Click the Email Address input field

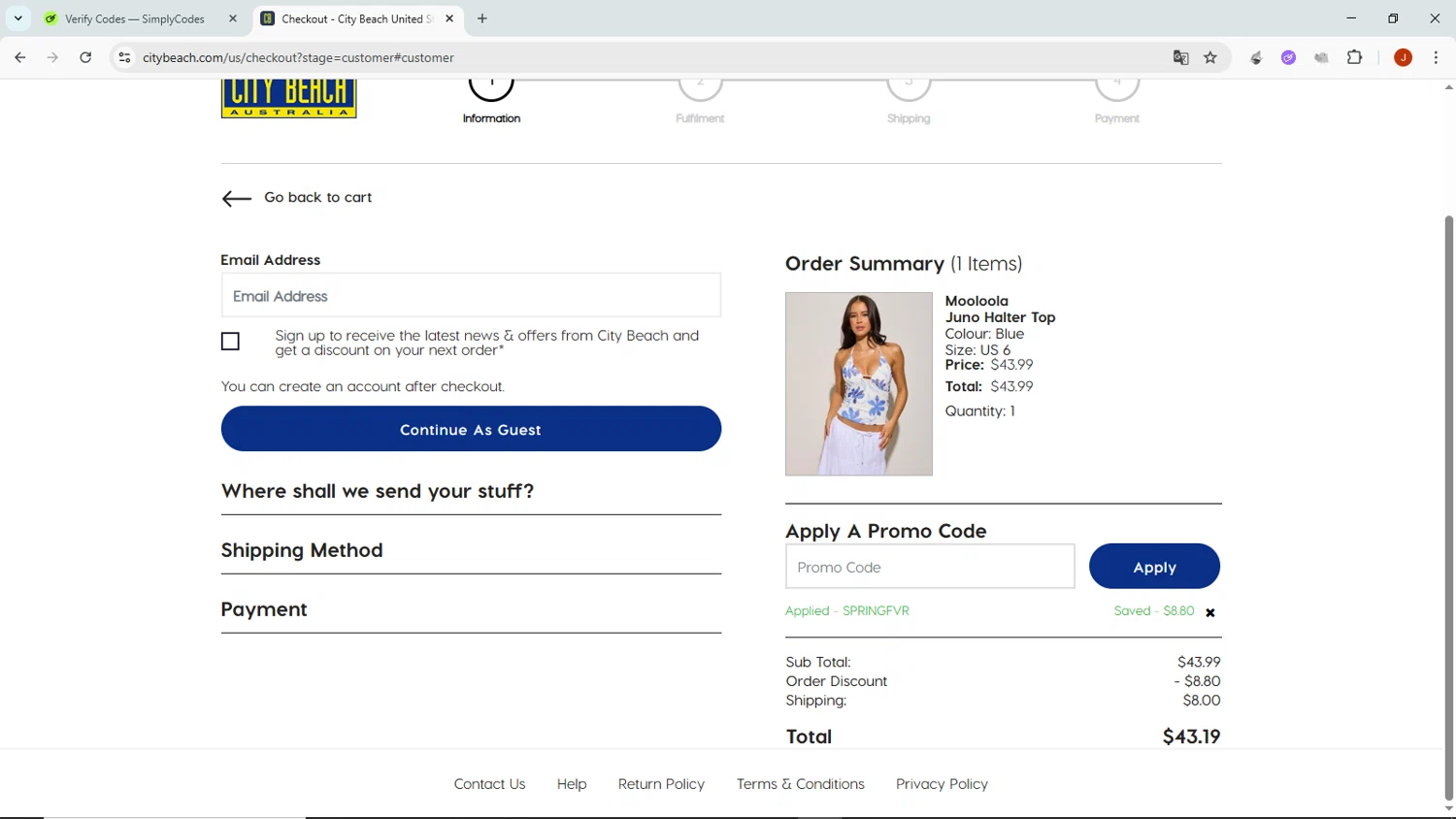pos(471,295)
